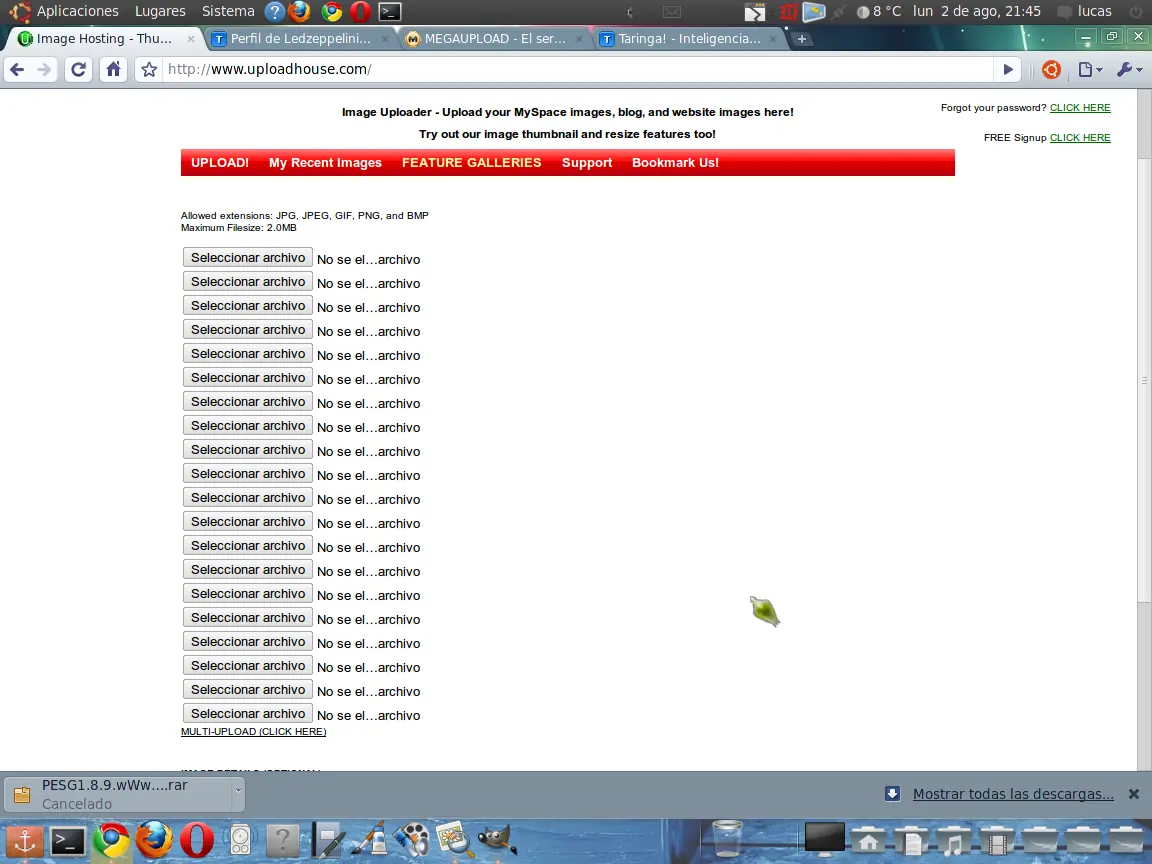Expand the download item options arrow
Viewport: 1152px width, 864px height.
pyautogui.click(x=237, y=791)
